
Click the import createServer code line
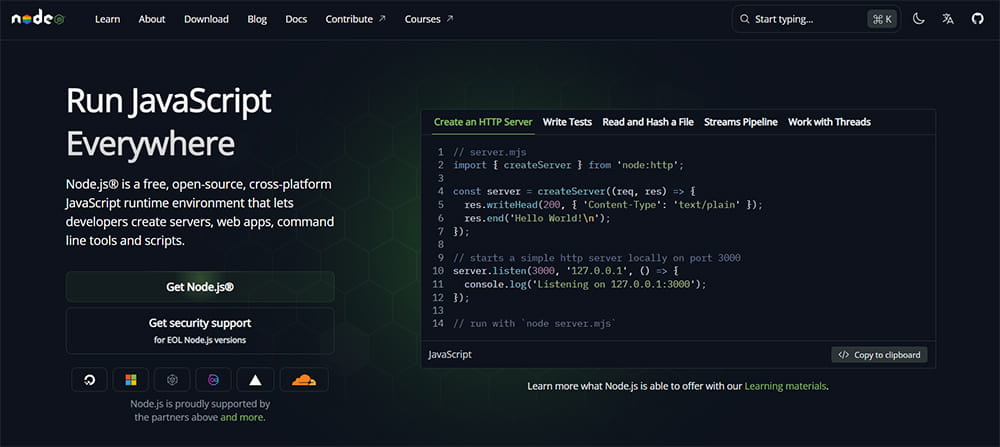[x=568, y=165]
